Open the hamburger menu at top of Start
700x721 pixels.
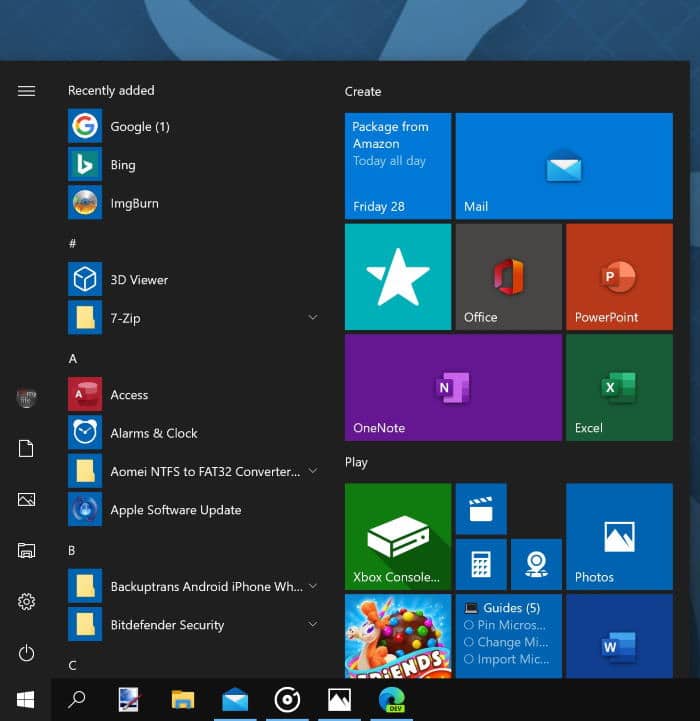26,91
